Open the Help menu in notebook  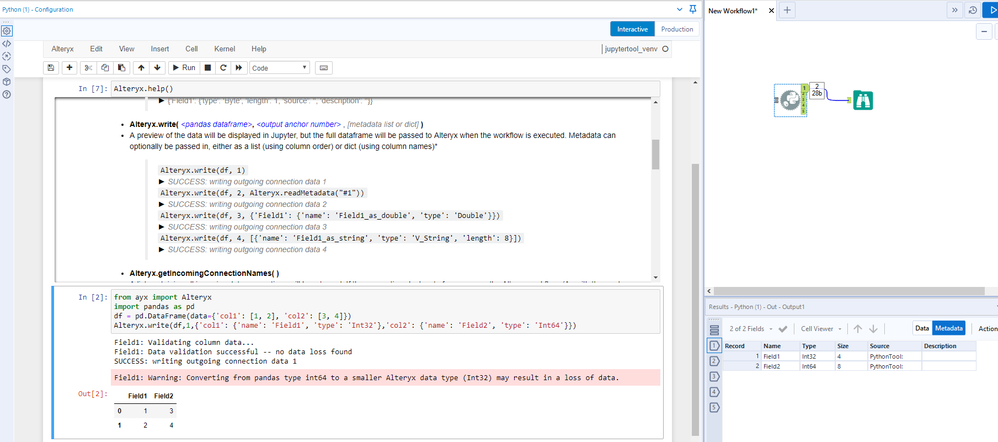click(259, 49)
